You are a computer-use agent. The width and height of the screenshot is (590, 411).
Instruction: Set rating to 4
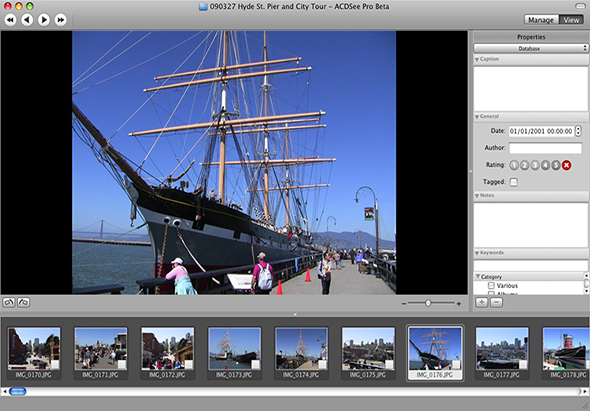pyautogui.click(x=545, y=165)
